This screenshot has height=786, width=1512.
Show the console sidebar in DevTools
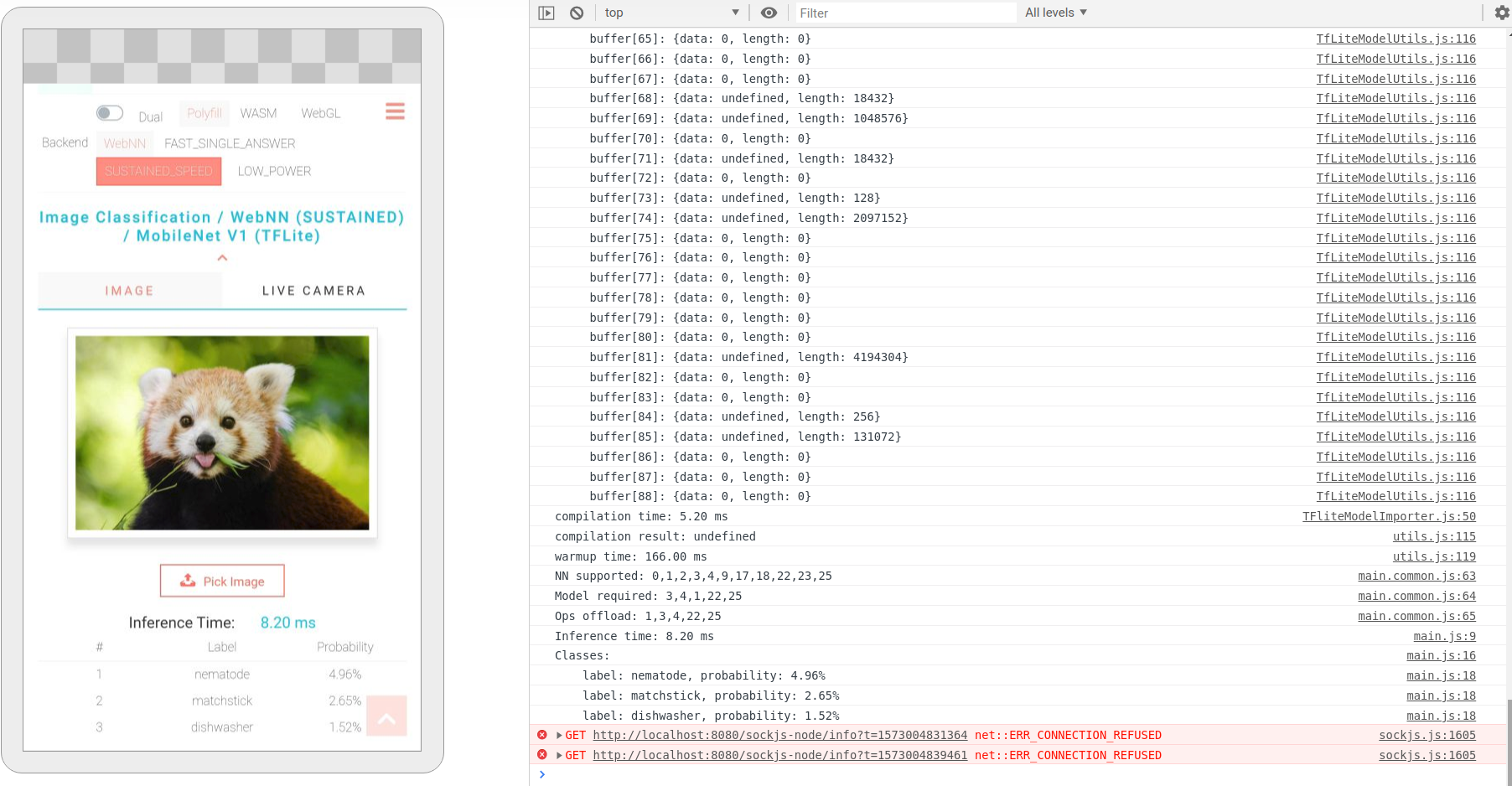click(x=547, y=12)
